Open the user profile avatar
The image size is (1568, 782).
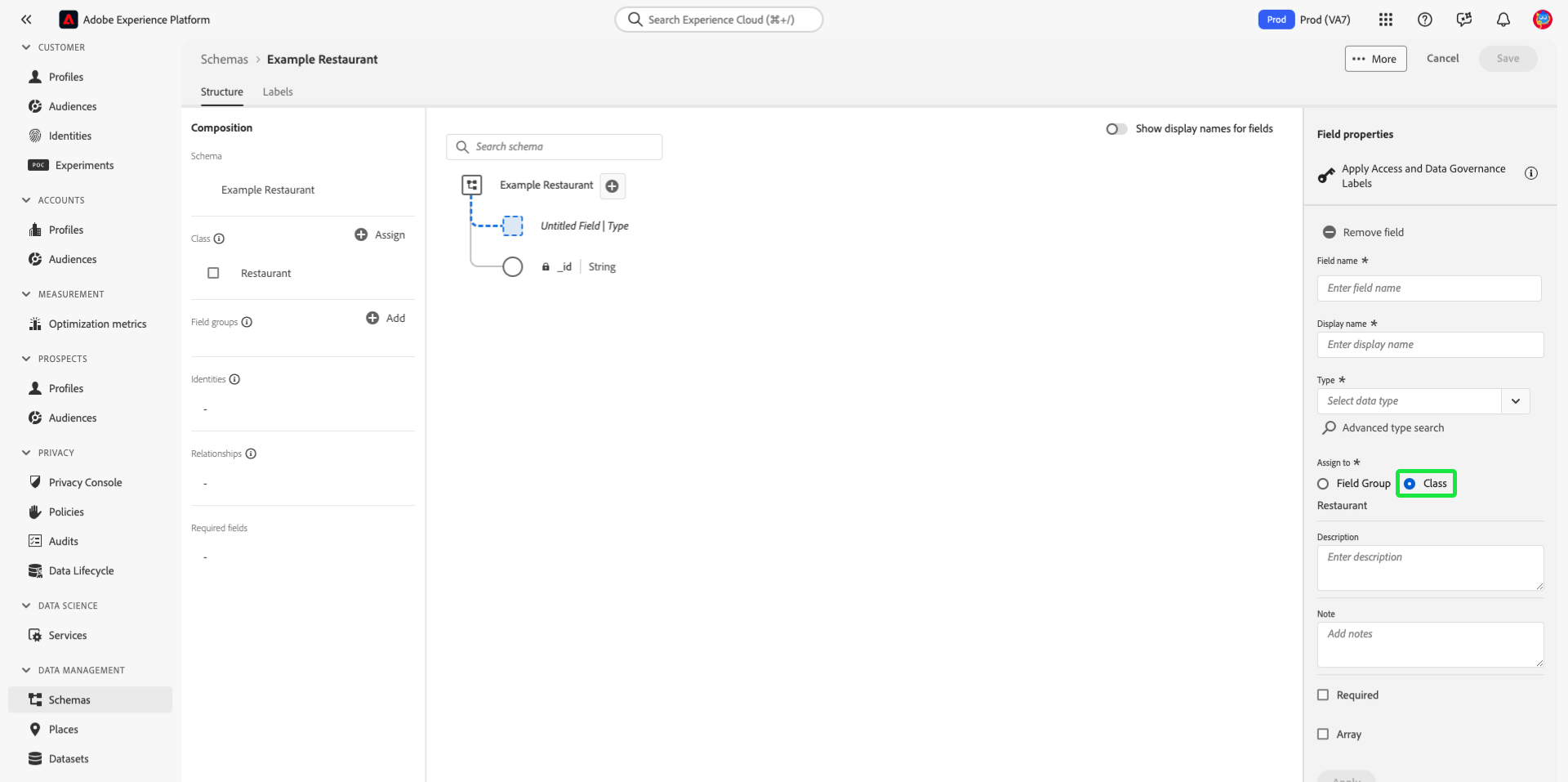(x=1543, y=20)
